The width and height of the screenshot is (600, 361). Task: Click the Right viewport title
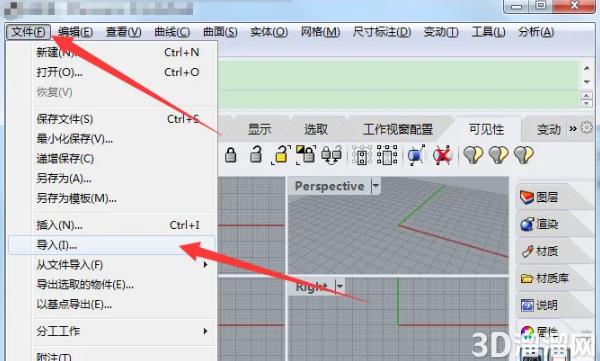(x=311, y=286)
